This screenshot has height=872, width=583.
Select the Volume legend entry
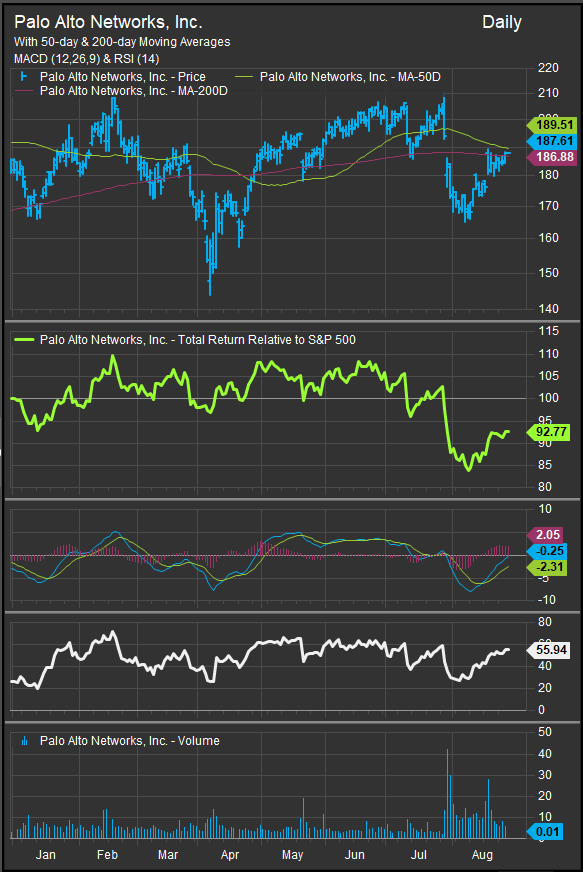click(x=130, y=741)
